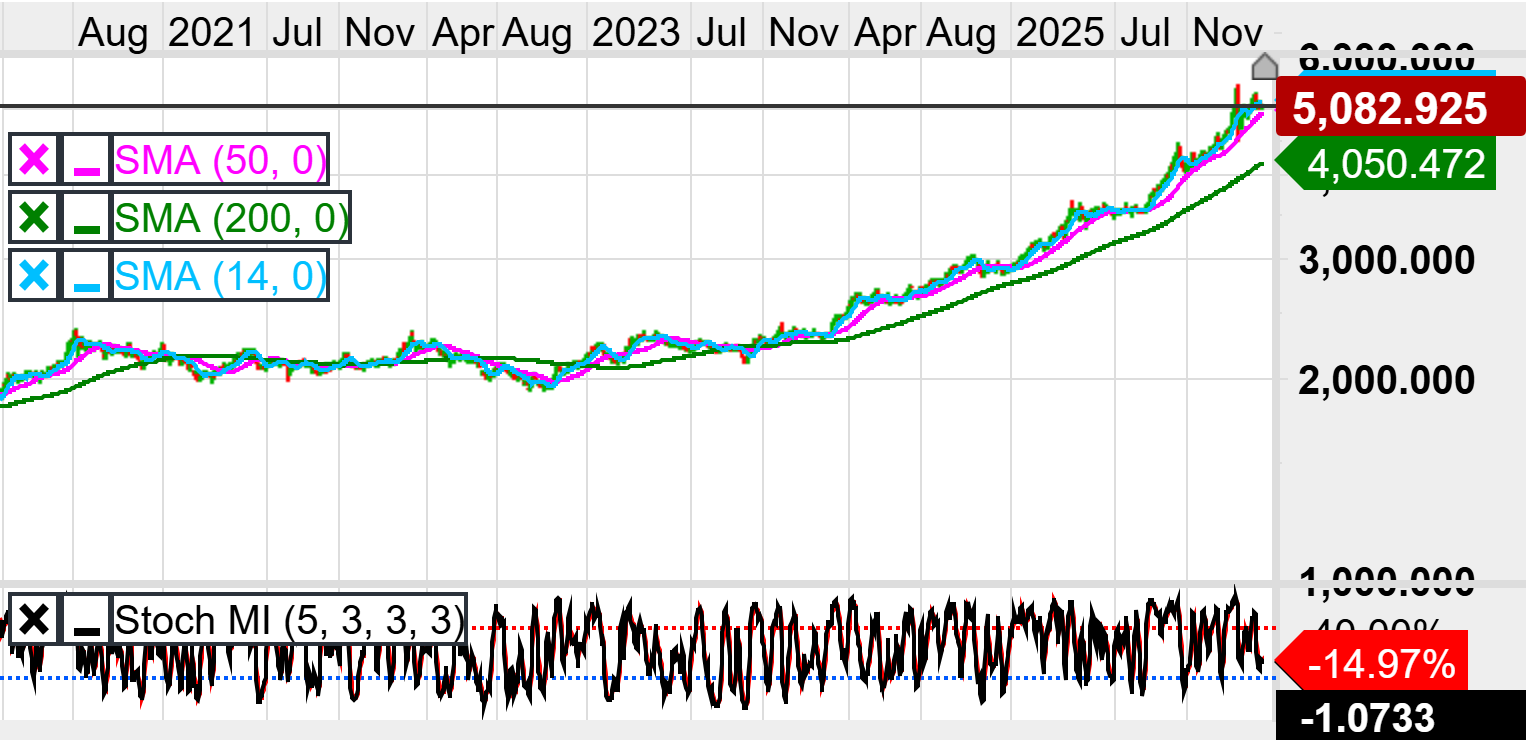Click the 2023 label on the time axis
Image resolution: width=1526 pixels, height=740 pixels.
click(635, 33)
